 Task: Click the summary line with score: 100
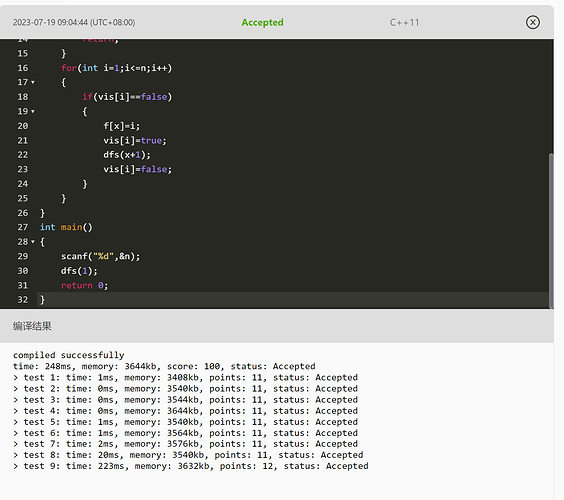point(164,366)
